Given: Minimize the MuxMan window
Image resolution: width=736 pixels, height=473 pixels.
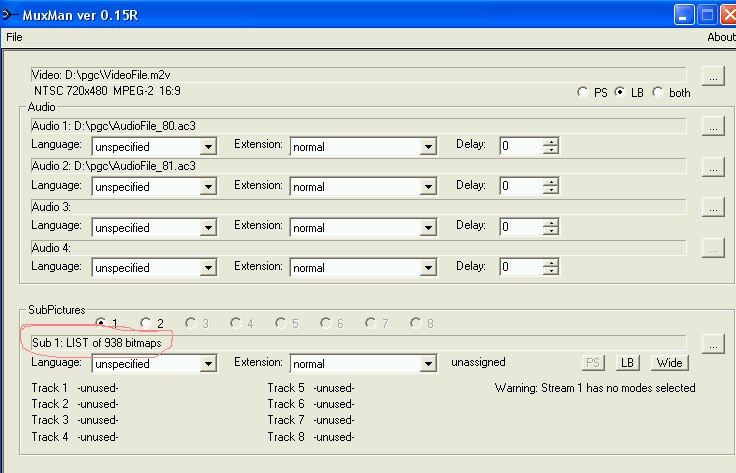Looking at the screenshot, I should tap(683, 15).
